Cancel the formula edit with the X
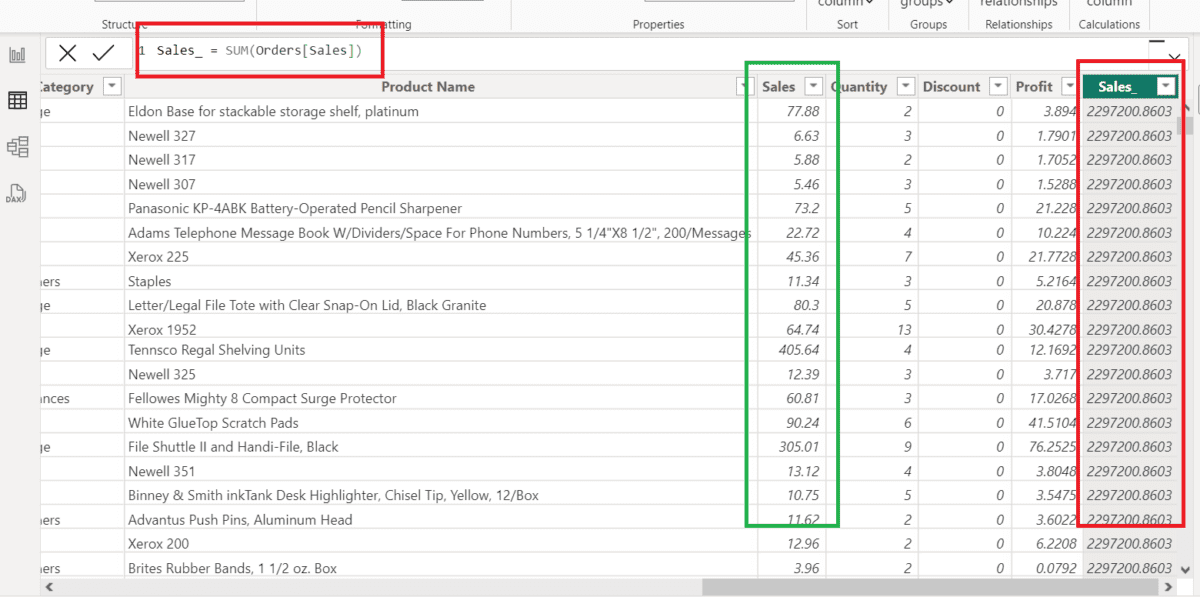Screen dimensions: 1200x597 (67, 53)
